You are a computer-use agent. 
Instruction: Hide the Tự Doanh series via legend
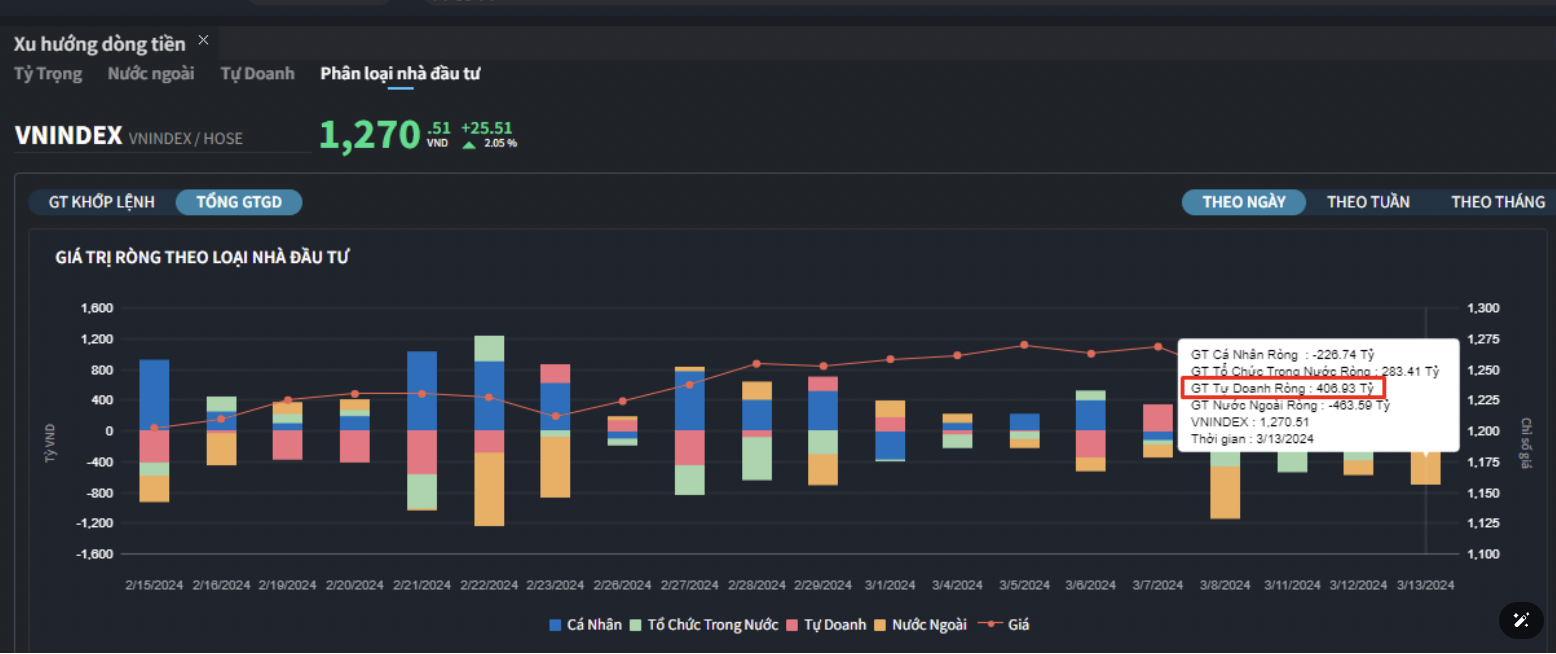point(792,625)
